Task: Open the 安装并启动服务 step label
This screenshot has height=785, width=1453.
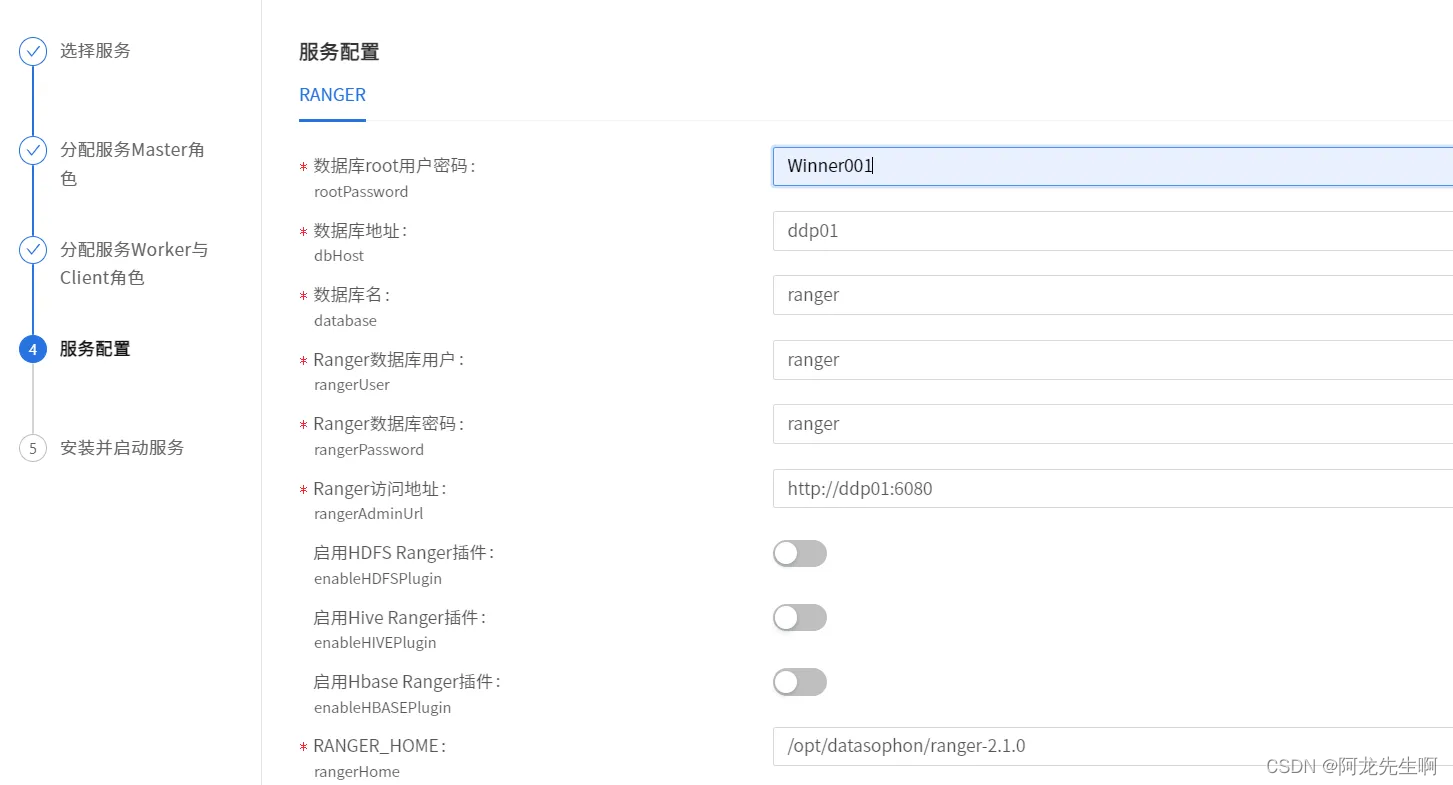Action: point(122,448)
